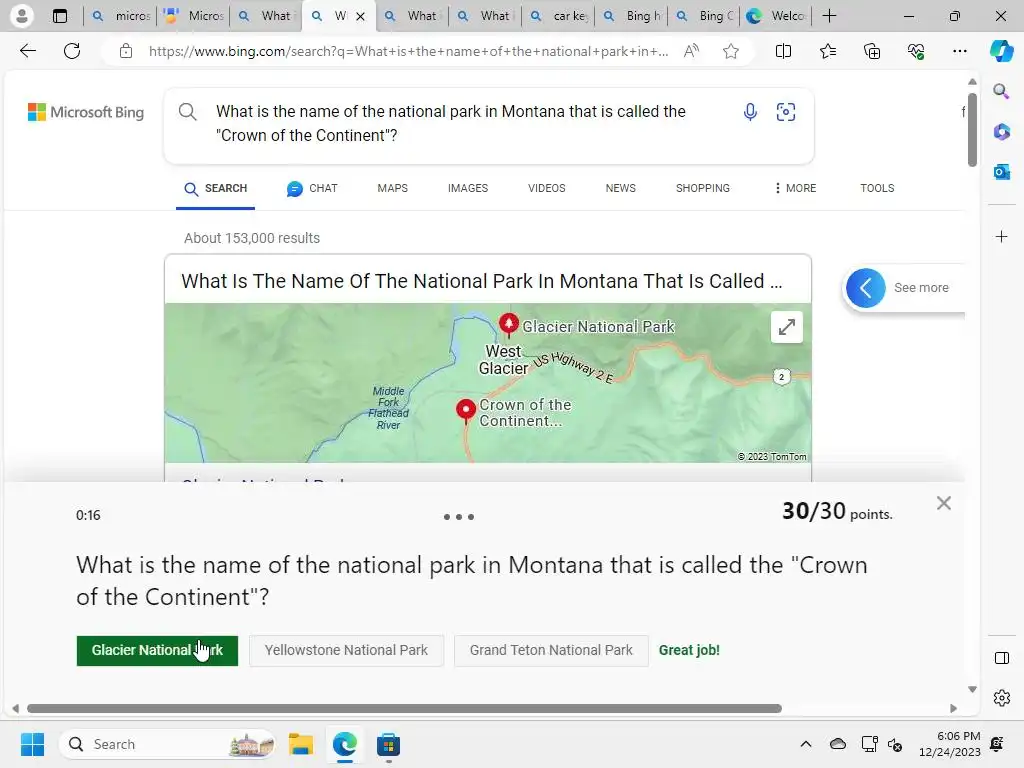1024x768 pixels.
Task: Expand the map with the arrows icon
Action: (786, 327)
